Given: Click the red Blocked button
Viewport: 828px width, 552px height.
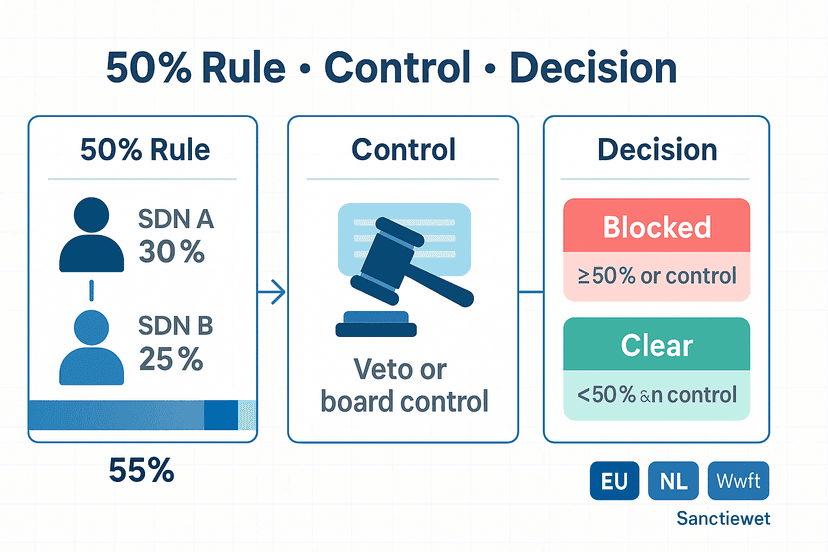Looking at the screenshot, I should [656, 226].
